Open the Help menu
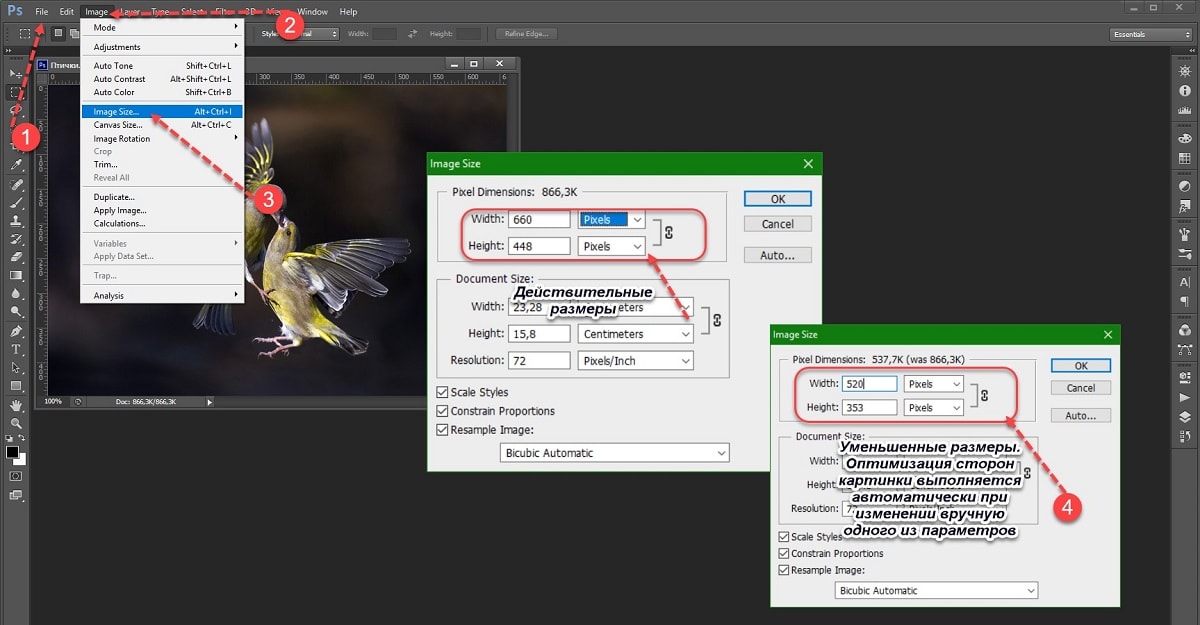Image resolution: width=1200 pixels, height=625 pixels. tap(348, 12)
